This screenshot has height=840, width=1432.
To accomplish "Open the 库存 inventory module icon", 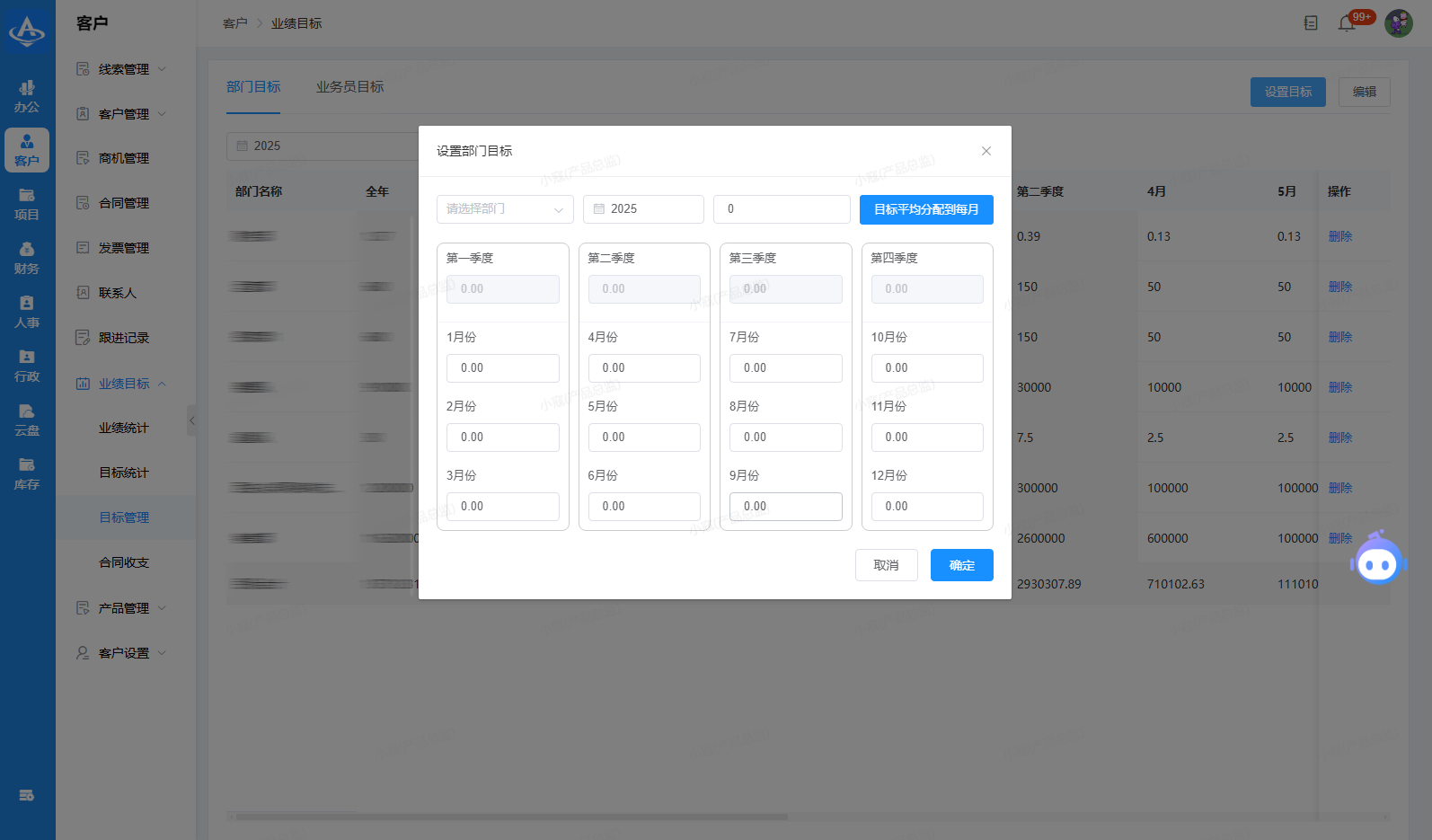I will 27,473.
